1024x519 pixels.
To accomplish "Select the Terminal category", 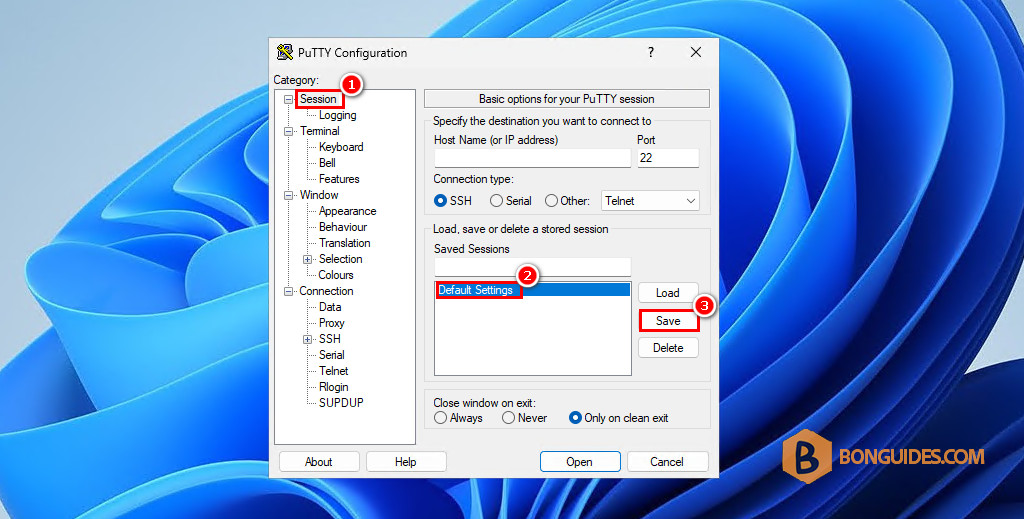I will (320, 131).
